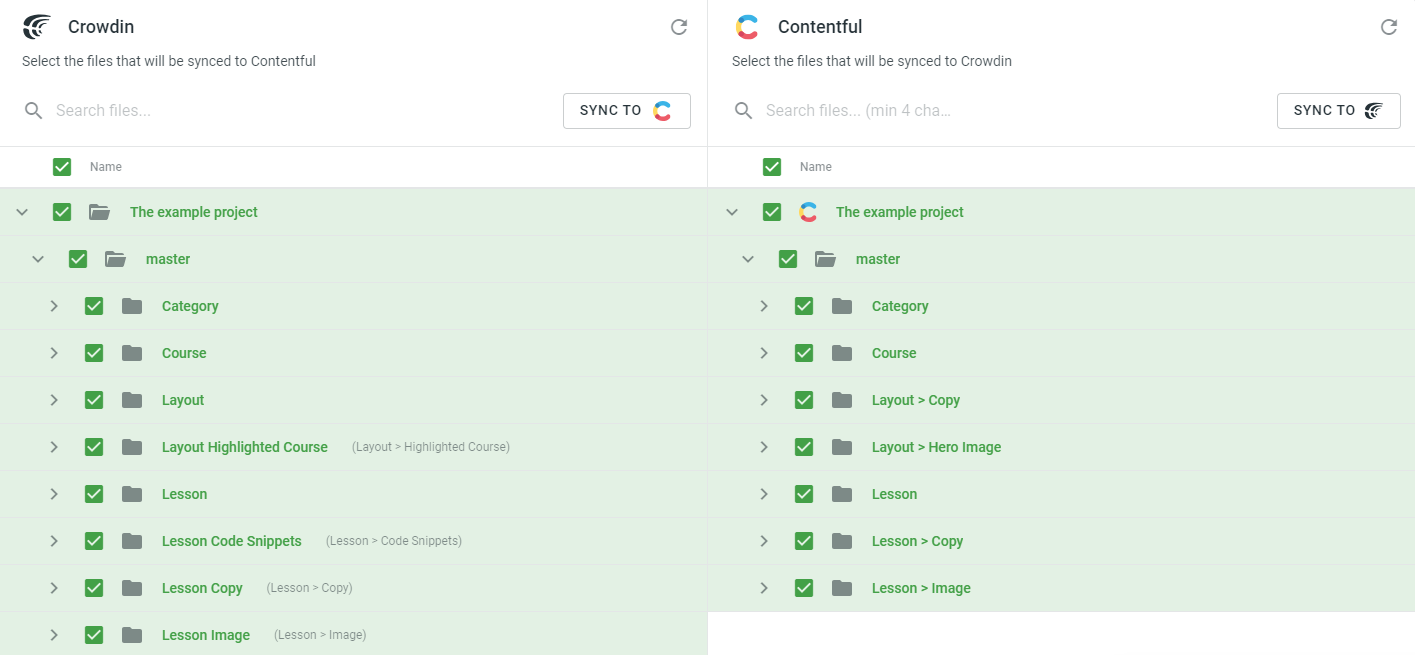Expand the Crowdin Lesson folder
This screenshot has height=655, width=1415.
coord(54,494)
